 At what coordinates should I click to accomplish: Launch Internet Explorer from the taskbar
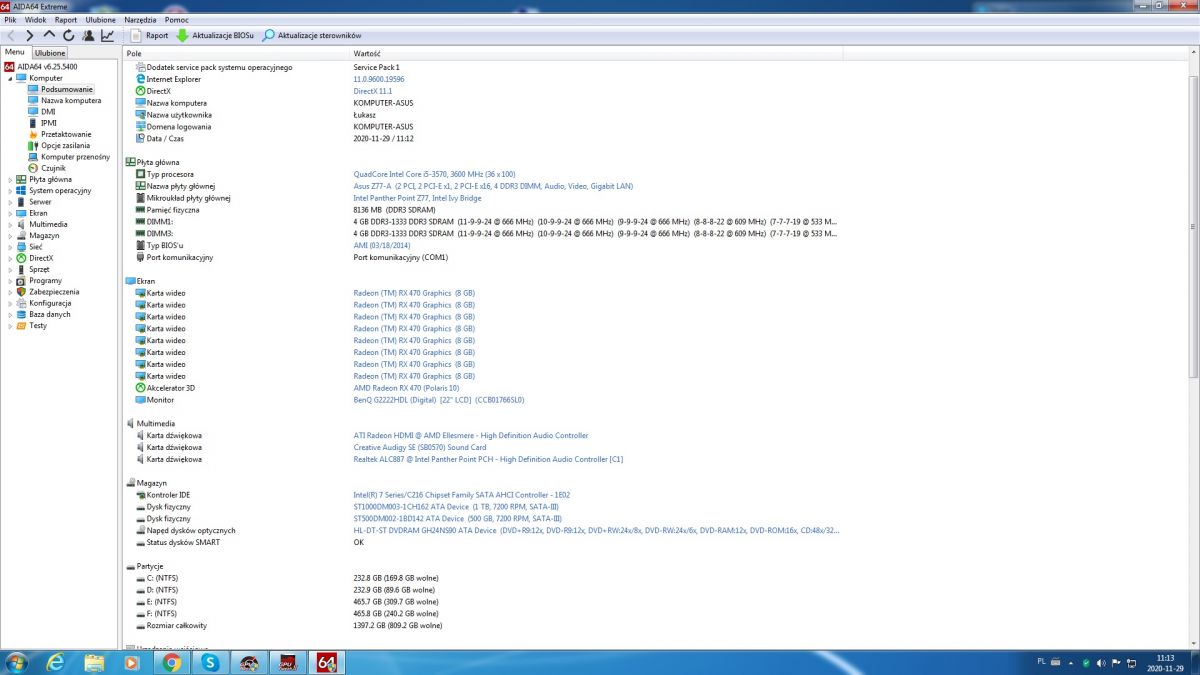pos(56,662)
